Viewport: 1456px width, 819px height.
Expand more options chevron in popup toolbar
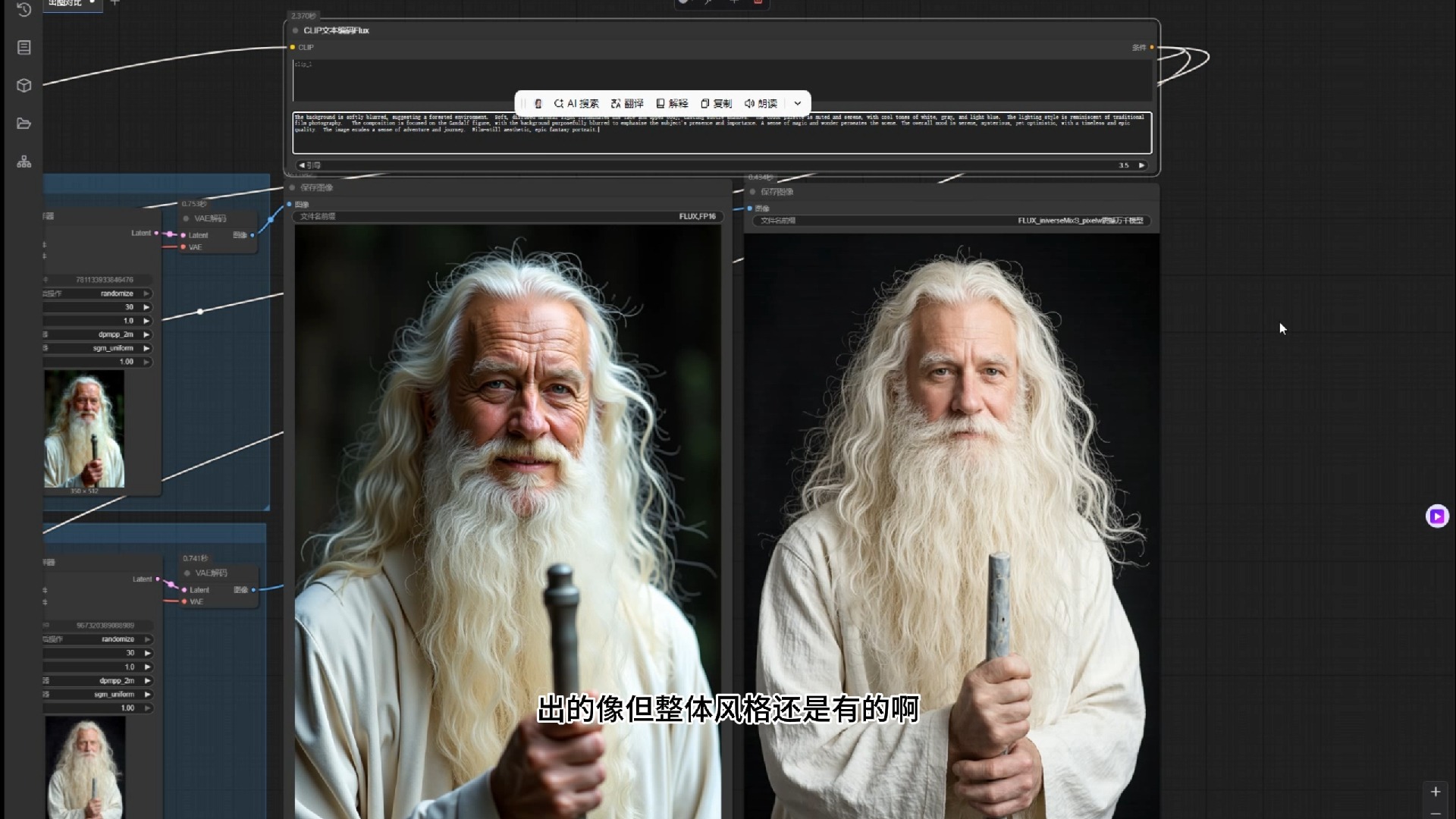(x=798, y=103)
